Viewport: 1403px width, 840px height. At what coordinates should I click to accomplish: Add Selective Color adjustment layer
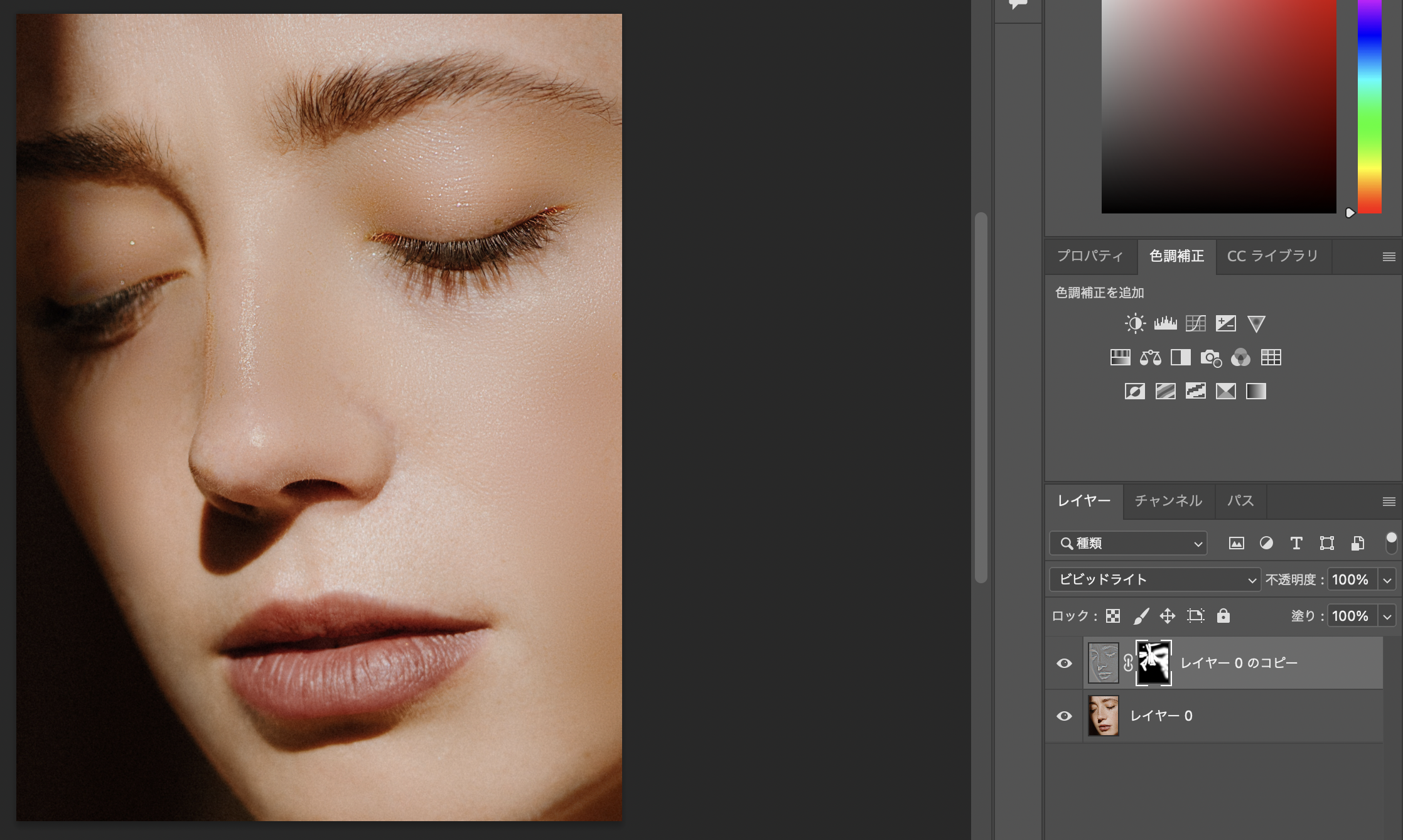pos(1225,391)
